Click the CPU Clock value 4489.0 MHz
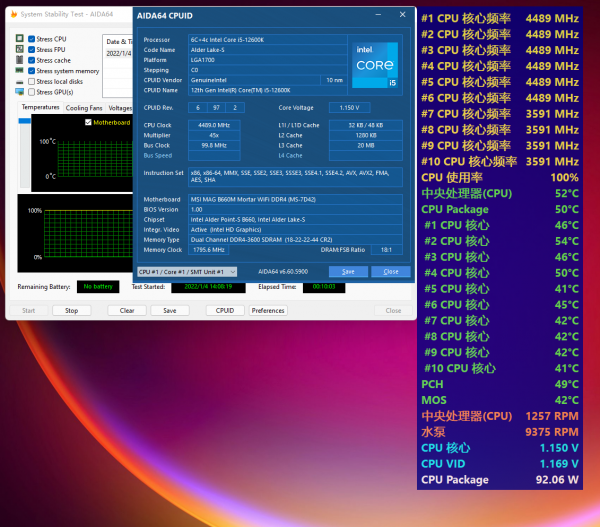 pyautogui.click(x=214, y=125)
